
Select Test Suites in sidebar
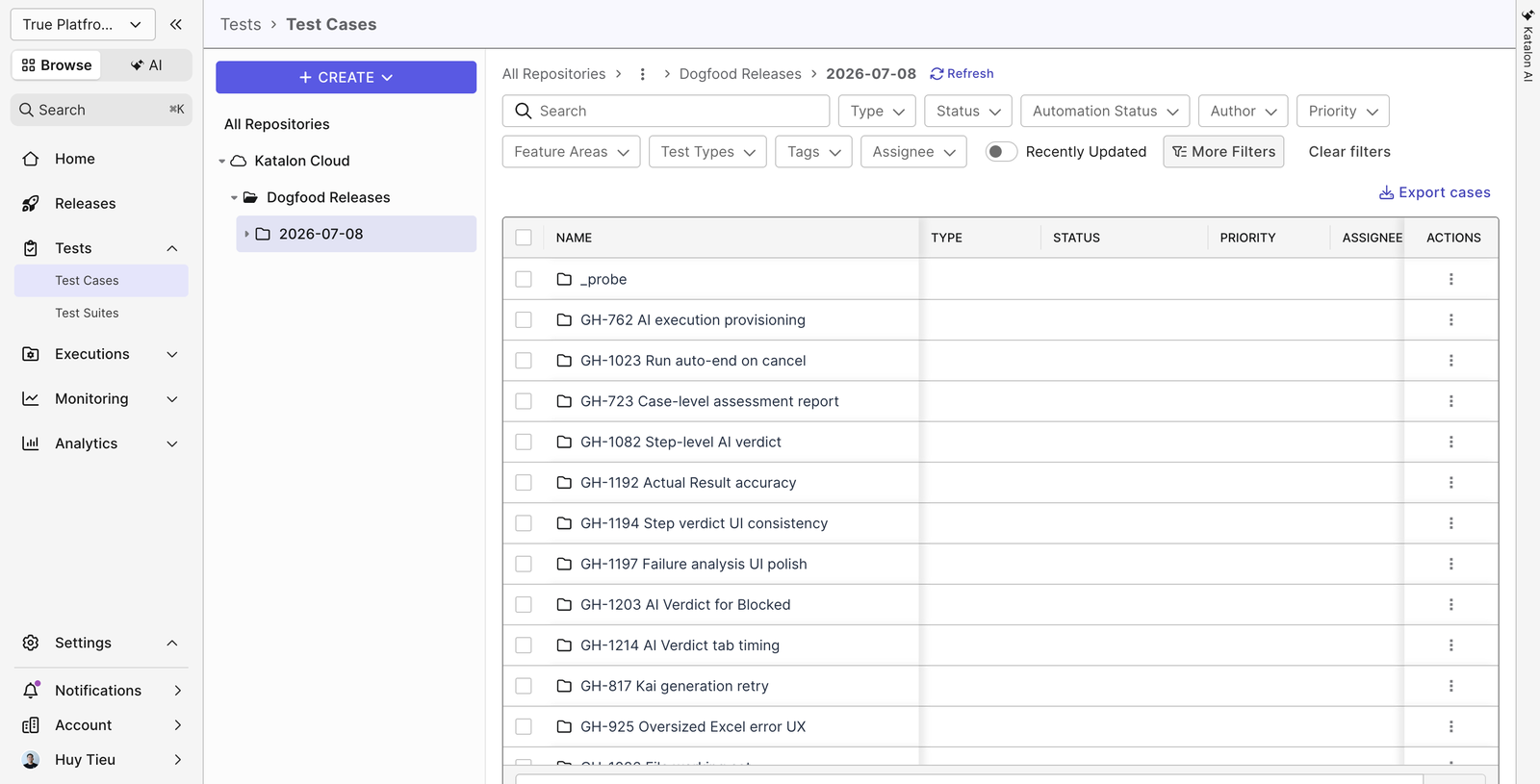(x=101, y=314)
